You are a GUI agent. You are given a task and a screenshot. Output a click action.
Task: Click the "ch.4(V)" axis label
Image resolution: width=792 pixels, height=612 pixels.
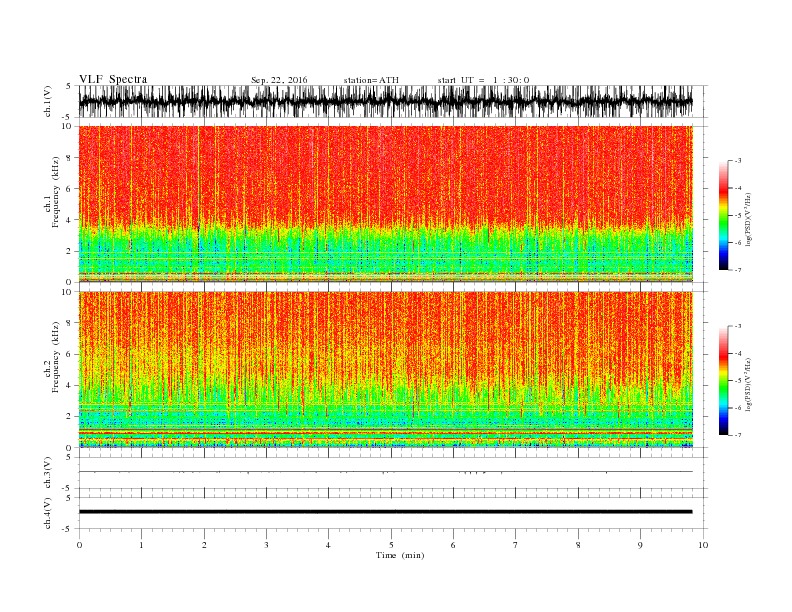[48, 513]
